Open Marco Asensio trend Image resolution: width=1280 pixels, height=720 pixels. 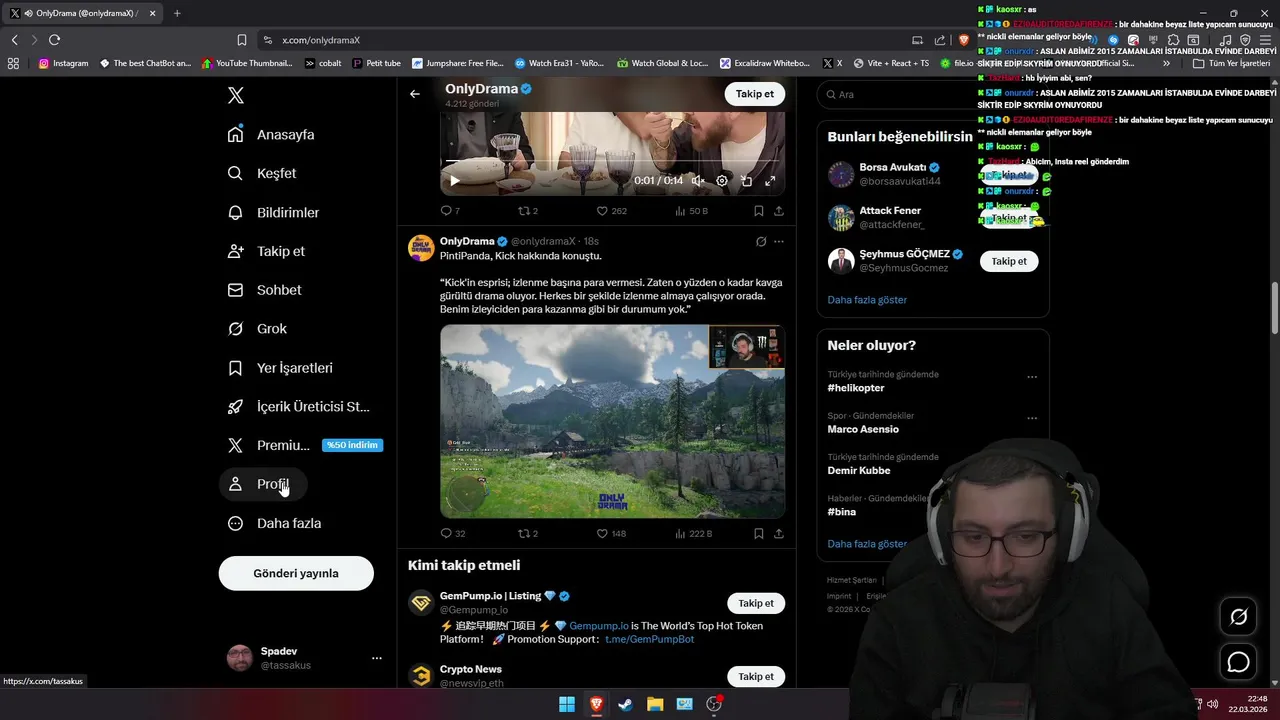(x=863, y=429)
